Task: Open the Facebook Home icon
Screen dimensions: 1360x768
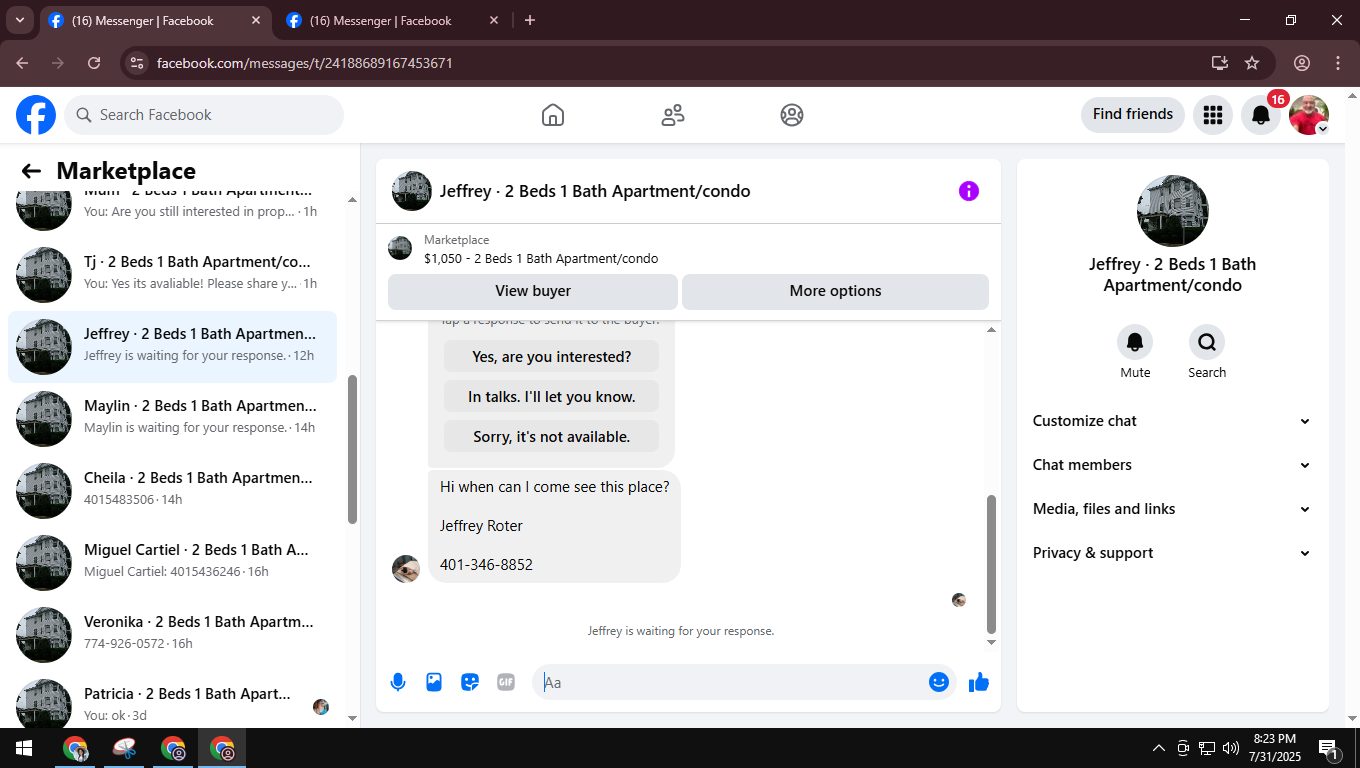Action: coord(553,115)
